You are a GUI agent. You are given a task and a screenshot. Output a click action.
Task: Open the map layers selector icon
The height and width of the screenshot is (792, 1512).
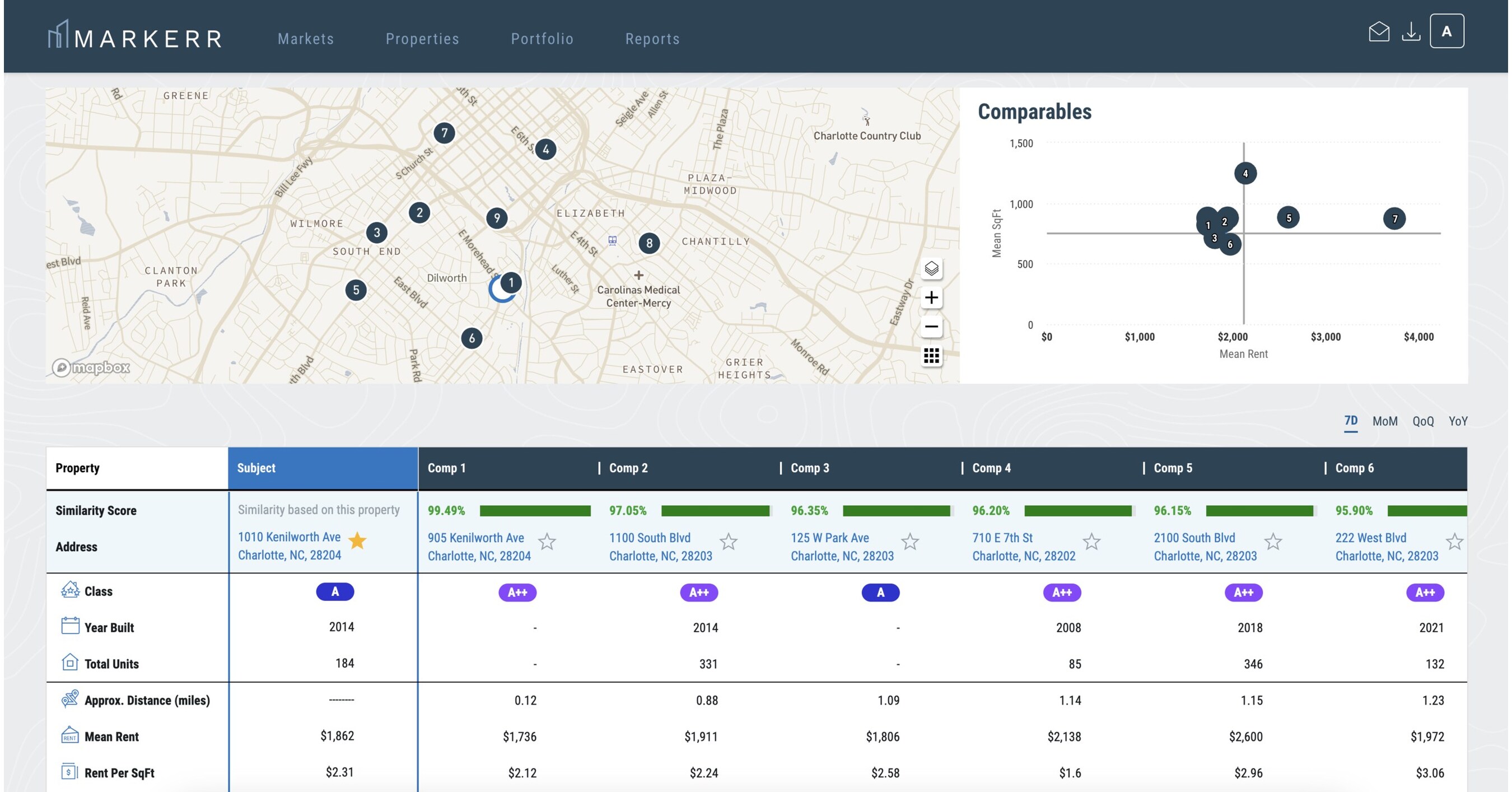coord(931,268)
